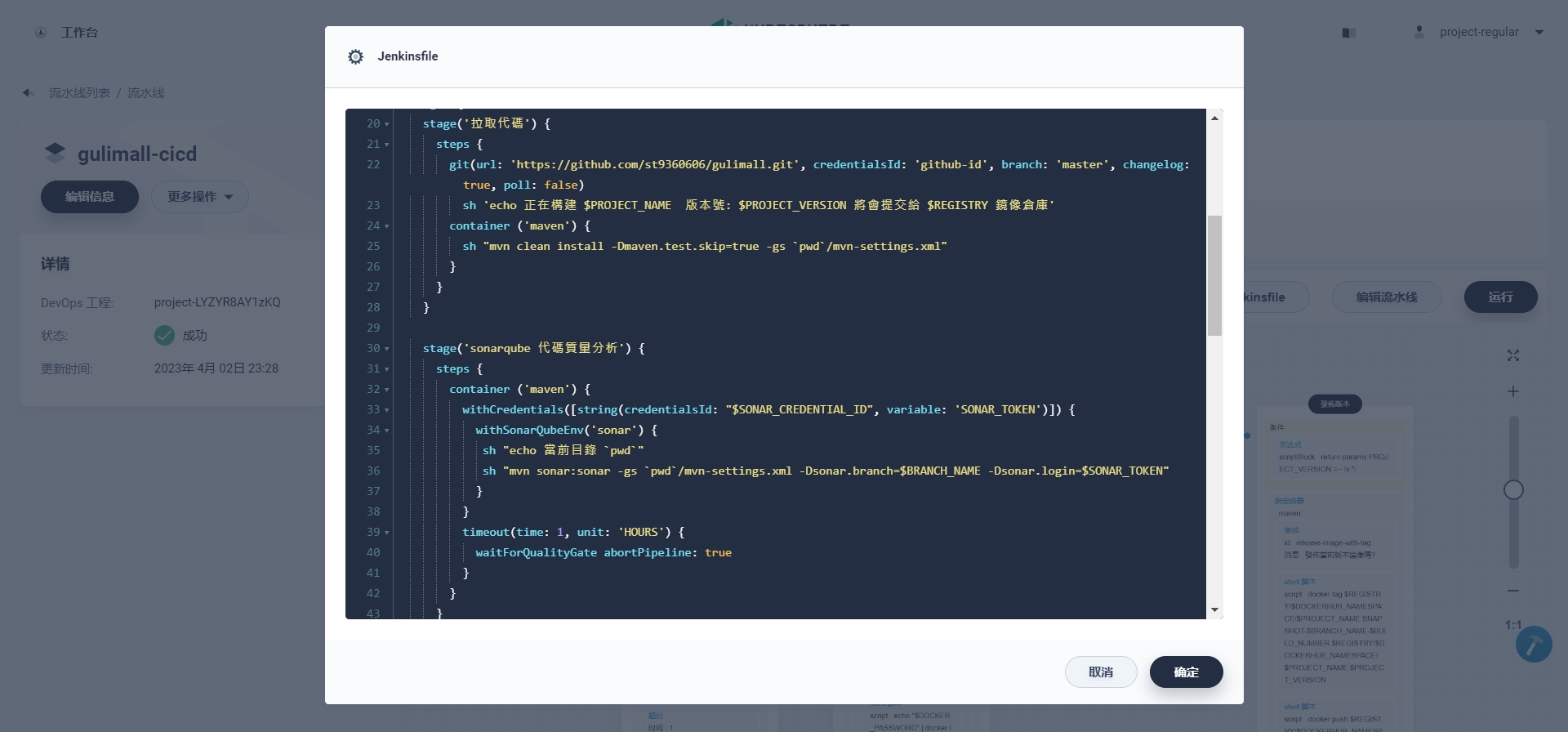Click the Jenkinsfile dialog title
The image size is (1568, 732).
tap(408, 56)
